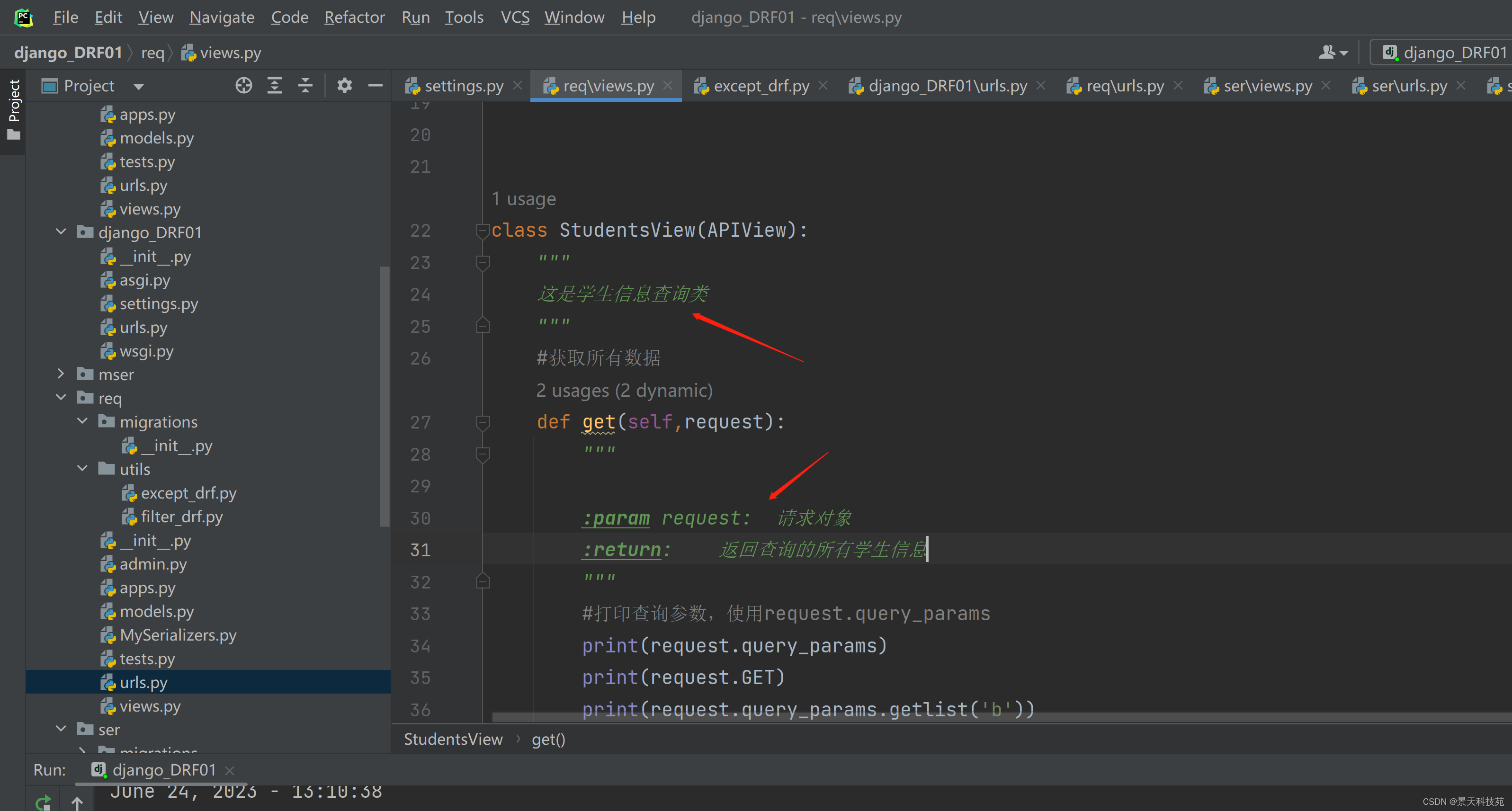Collapse the django_DRF01 folder in tree

[x=61, y=232]
